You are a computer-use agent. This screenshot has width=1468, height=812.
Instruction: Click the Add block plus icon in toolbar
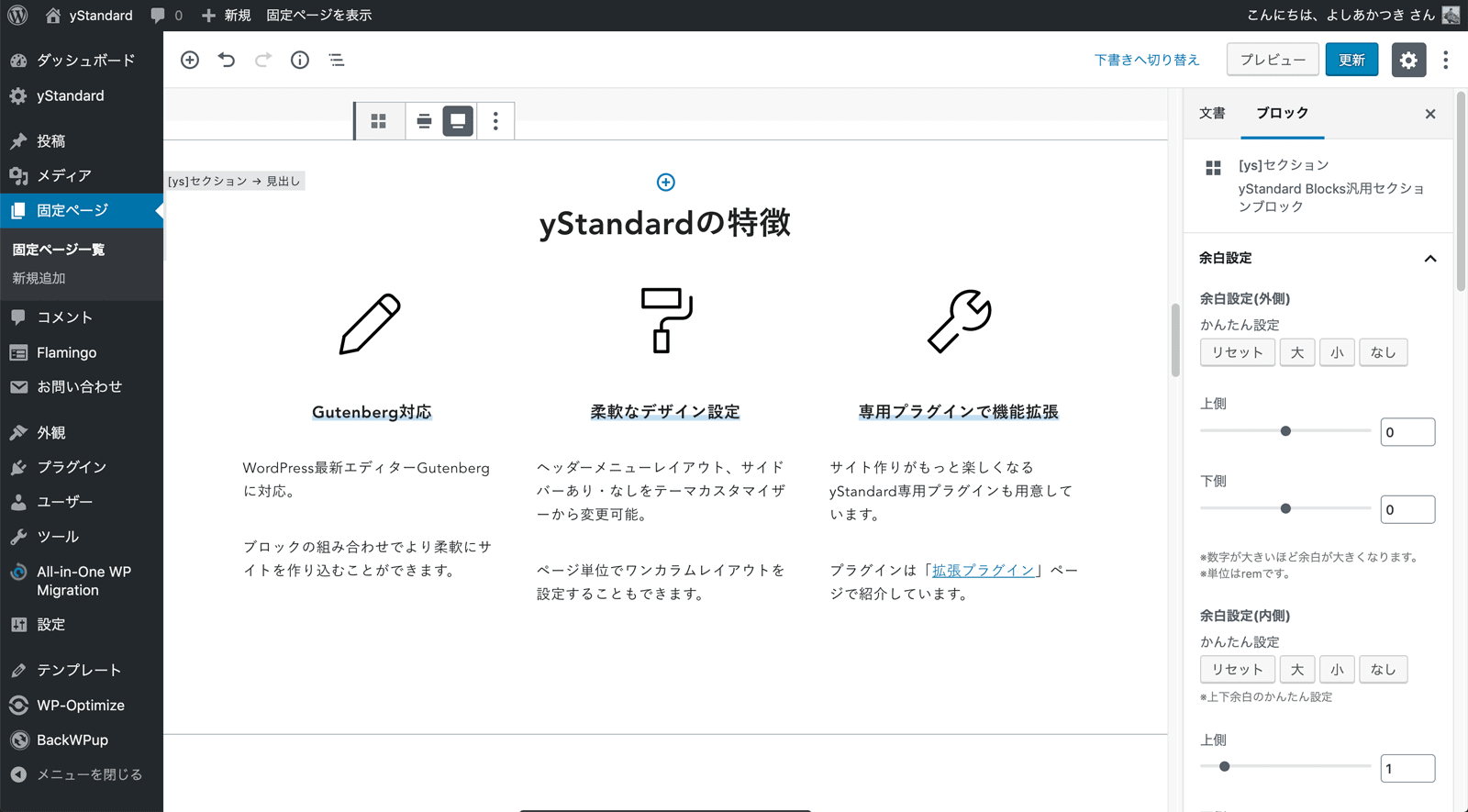point(190,60)
